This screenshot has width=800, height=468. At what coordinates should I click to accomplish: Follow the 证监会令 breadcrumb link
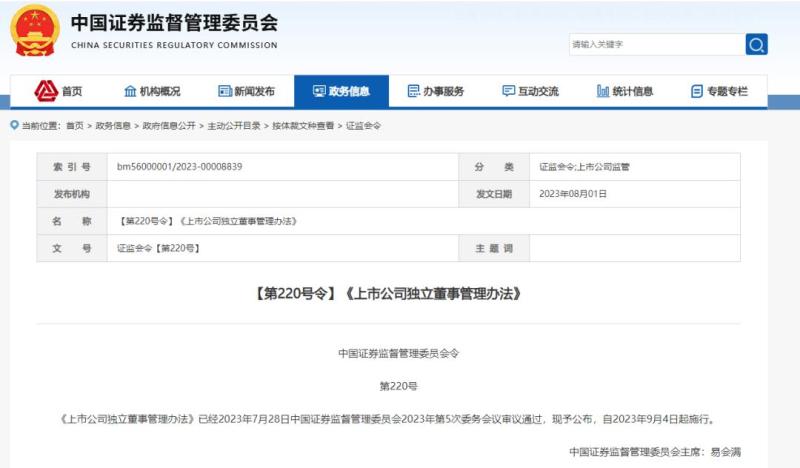tap(363, 126)
